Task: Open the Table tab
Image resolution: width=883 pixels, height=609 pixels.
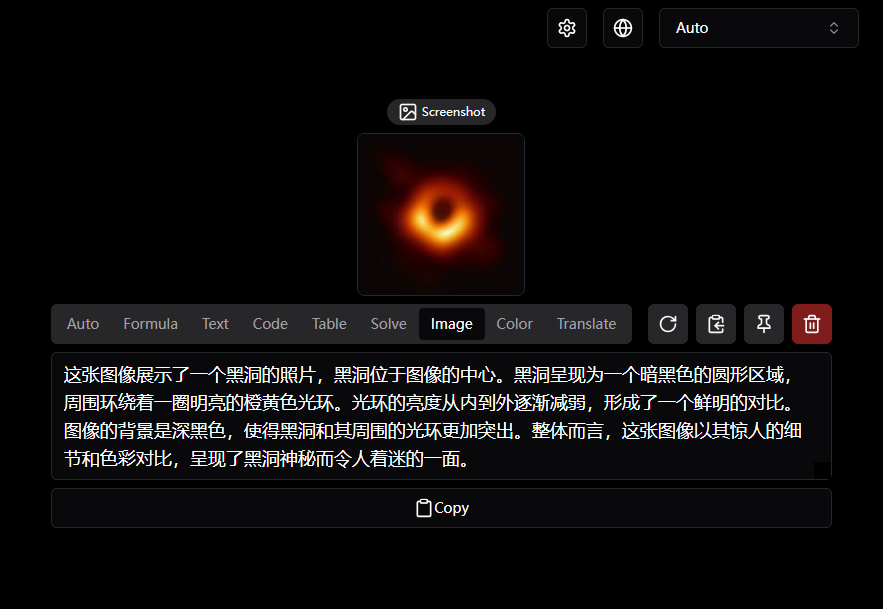Action: click(329, 324)
